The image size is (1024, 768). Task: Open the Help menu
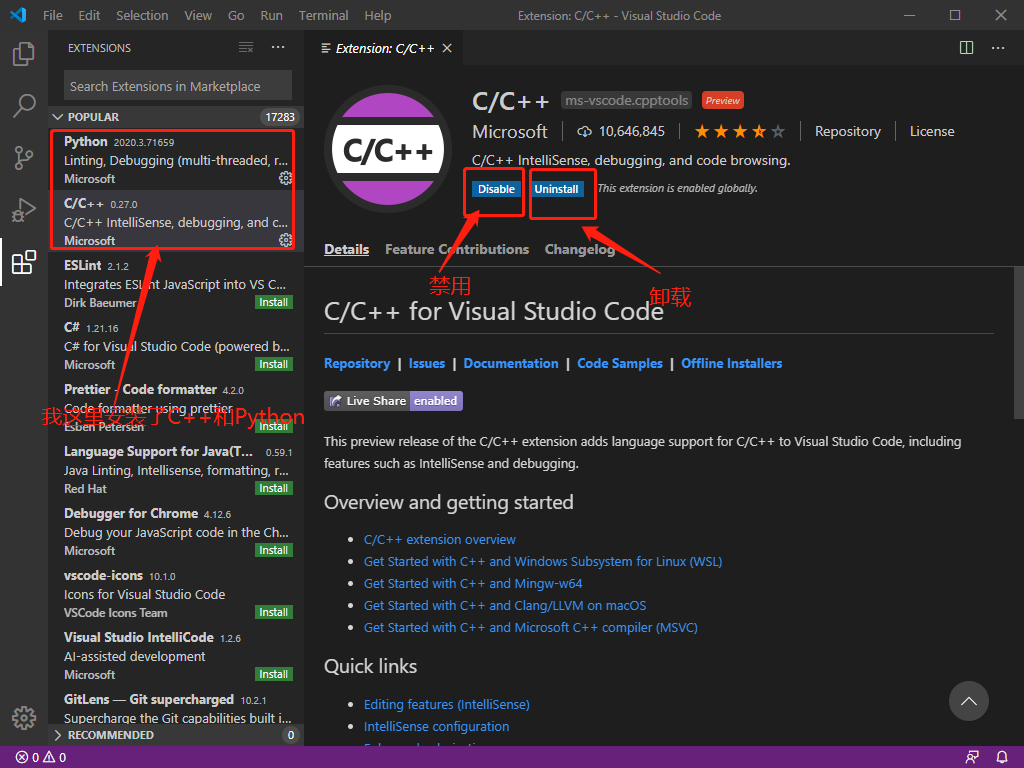(377, 15)
